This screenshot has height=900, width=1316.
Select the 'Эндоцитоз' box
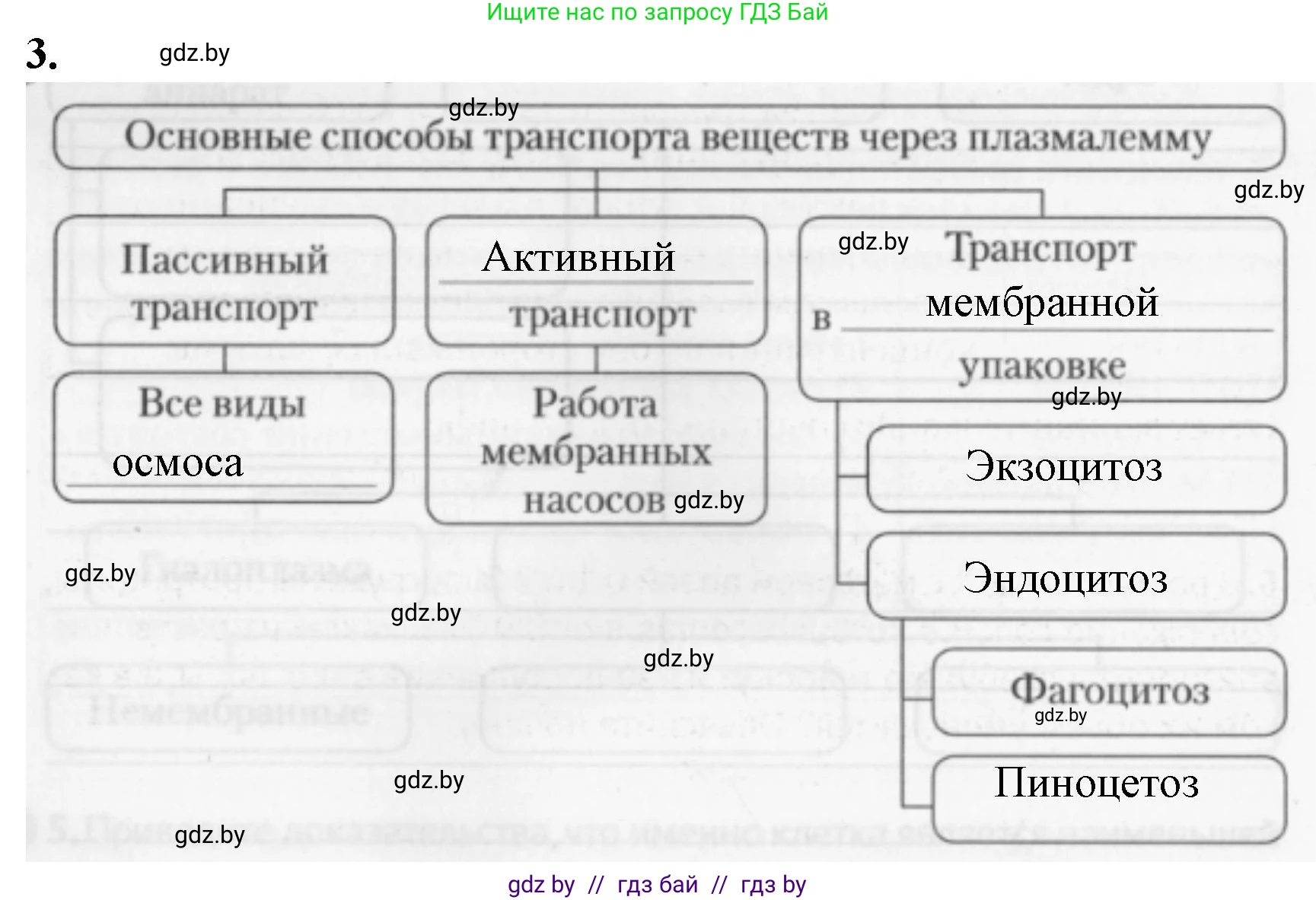pos(1075,577)
